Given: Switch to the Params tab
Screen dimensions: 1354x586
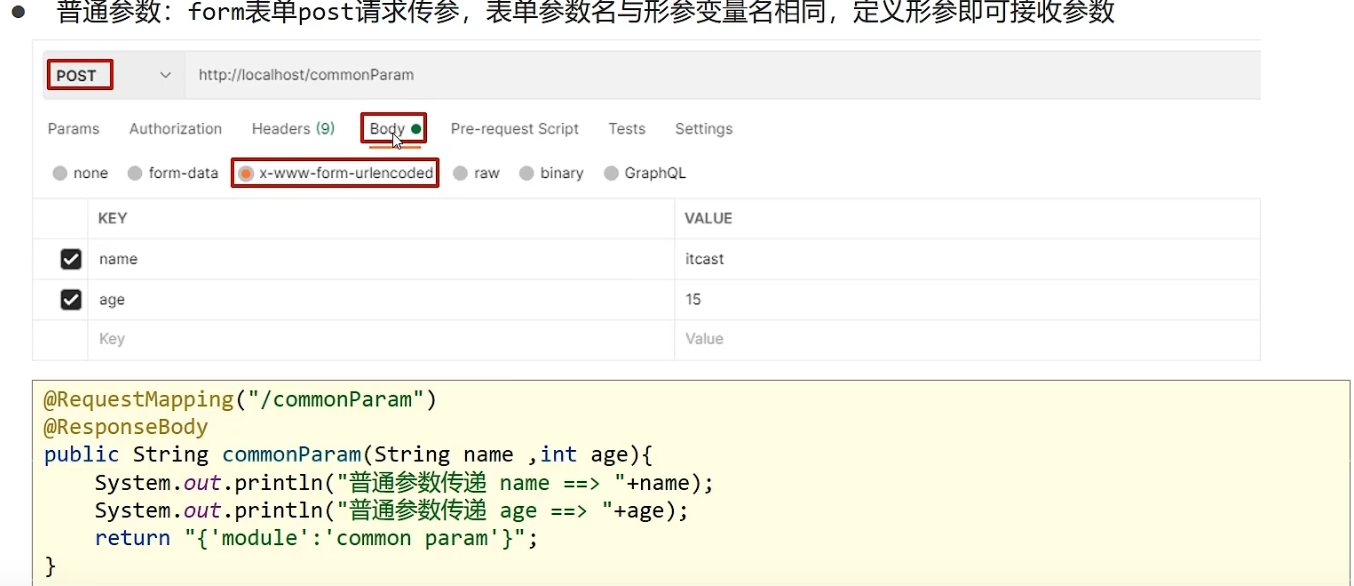Looking at the screenshot, I should (x=74, y=129).
